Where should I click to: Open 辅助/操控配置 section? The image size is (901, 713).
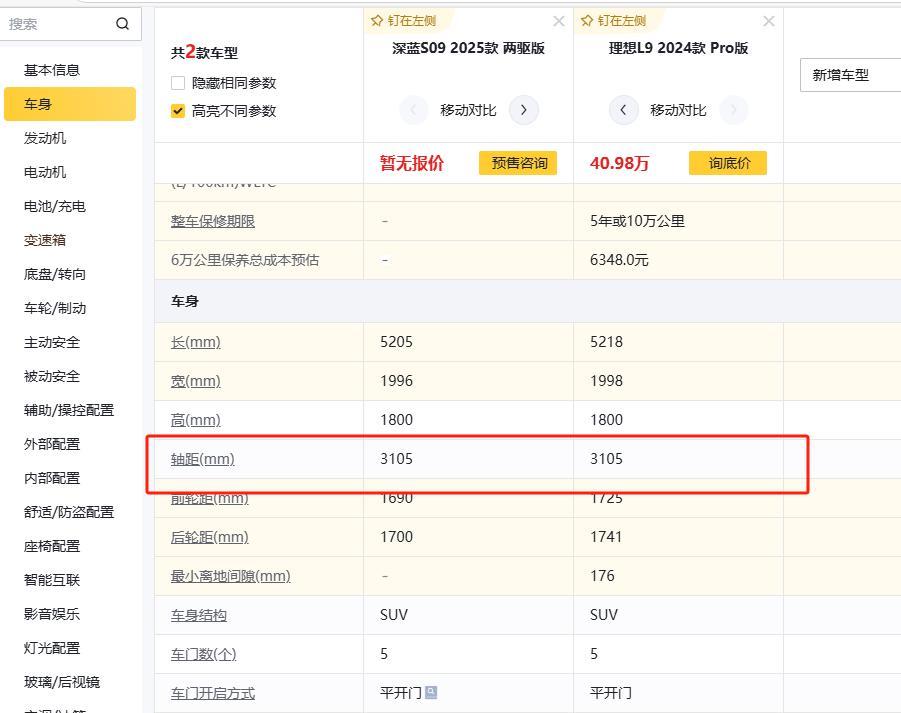pyautogui.click(x=68, y=410)
